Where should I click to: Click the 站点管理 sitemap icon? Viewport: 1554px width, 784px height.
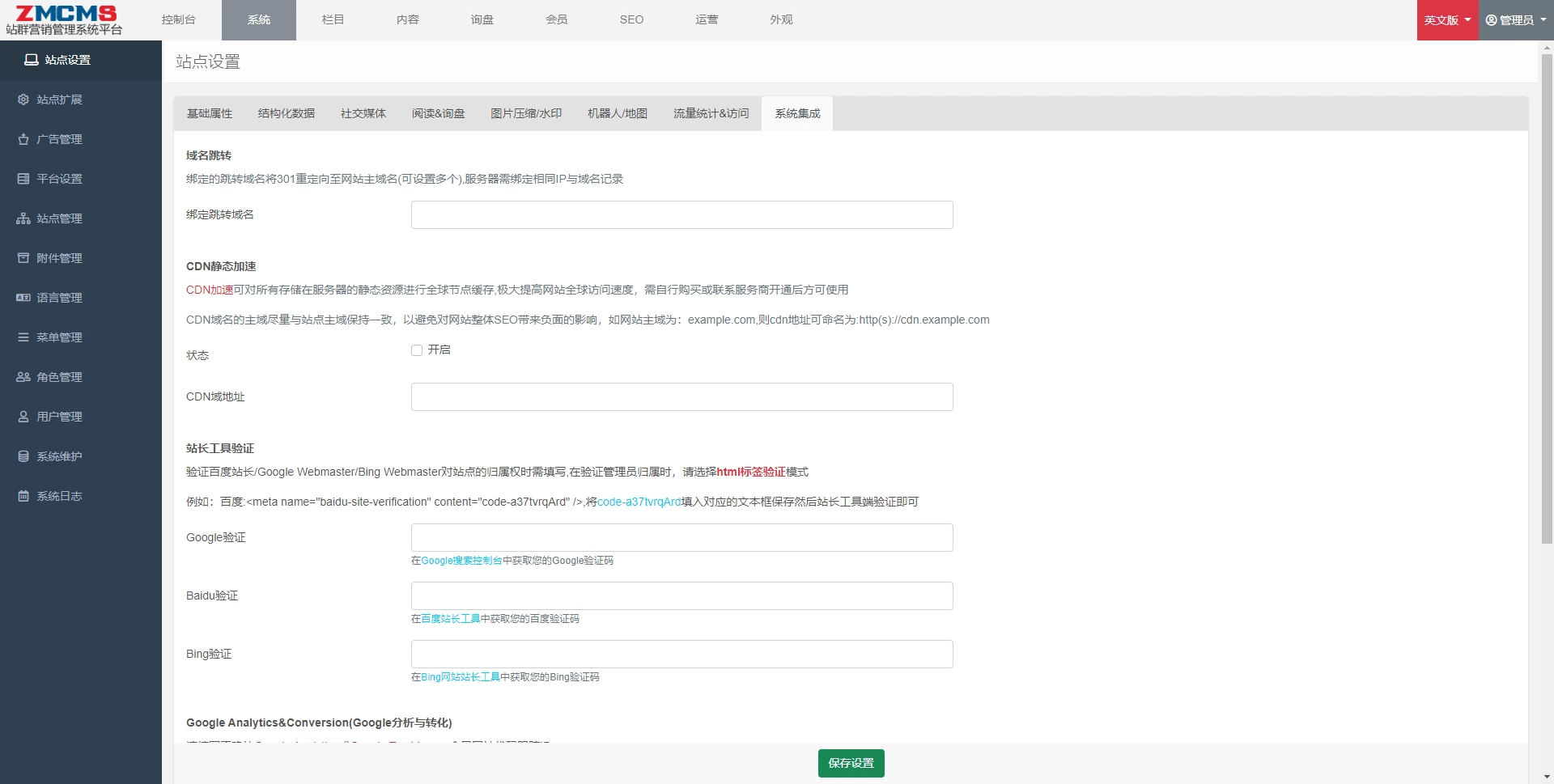(x=23, y=218)
